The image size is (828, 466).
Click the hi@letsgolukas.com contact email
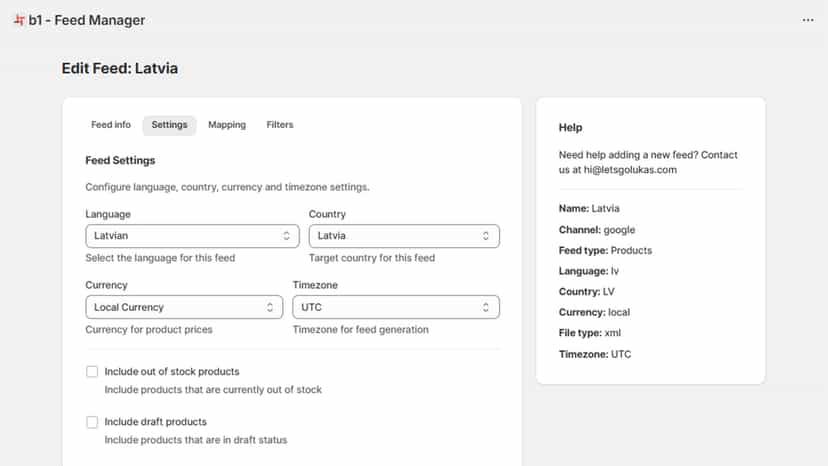click(x=629, y=170)
